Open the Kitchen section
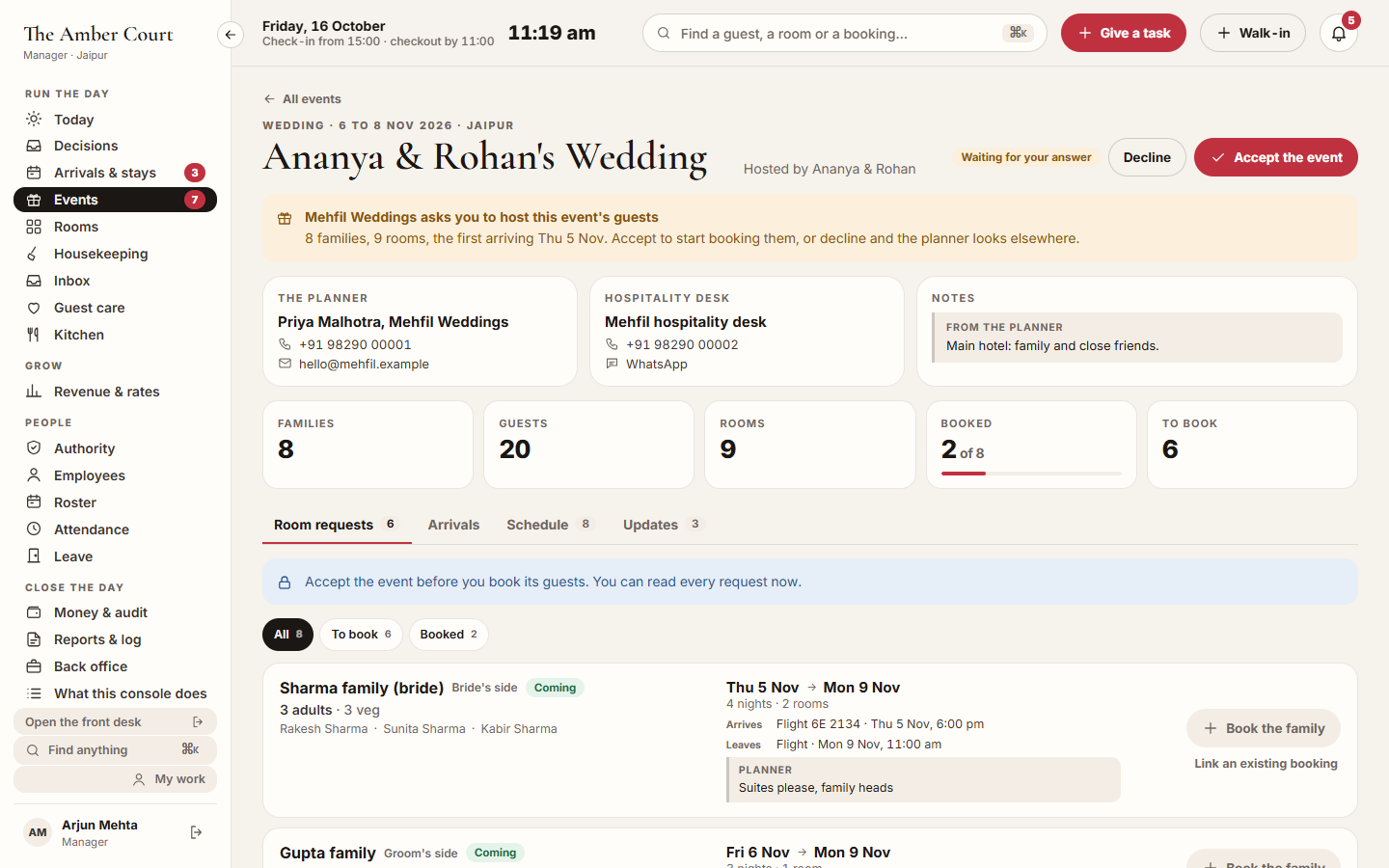This screenshot has height=868, width=1389. (x=115, y=335)
